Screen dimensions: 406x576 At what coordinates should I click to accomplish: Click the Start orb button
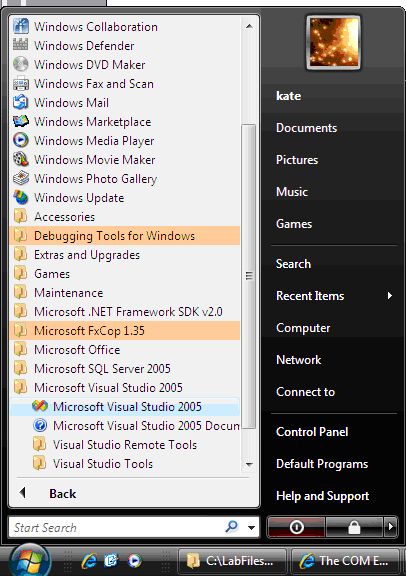coord(29,561)
